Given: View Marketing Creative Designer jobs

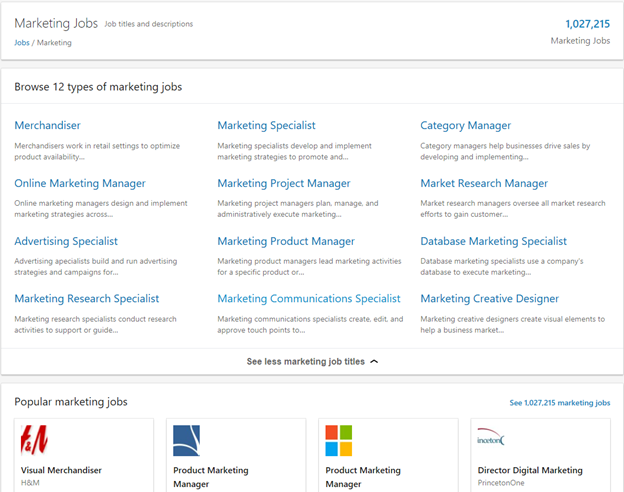Looking at the screenshot, I should click(x=489, y=299).
